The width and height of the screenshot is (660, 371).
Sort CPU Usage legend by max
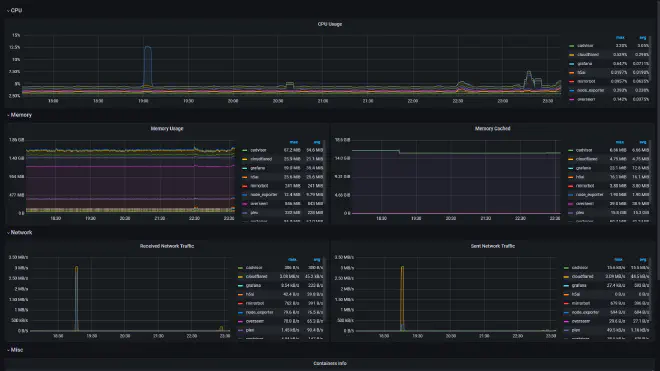tap(620, 37)
